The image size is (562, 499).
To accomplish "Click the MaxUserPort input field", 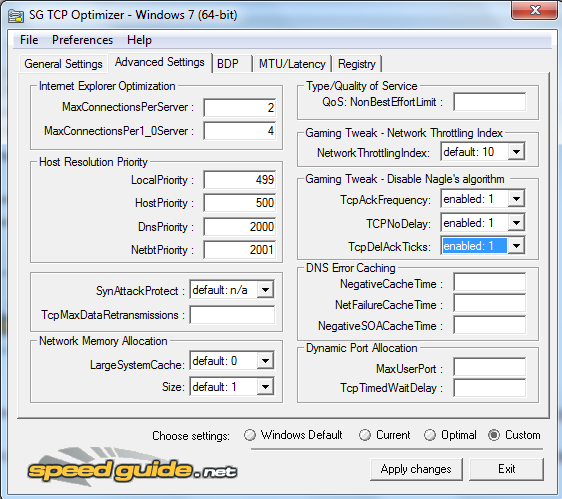I will (x=490, y=367).
